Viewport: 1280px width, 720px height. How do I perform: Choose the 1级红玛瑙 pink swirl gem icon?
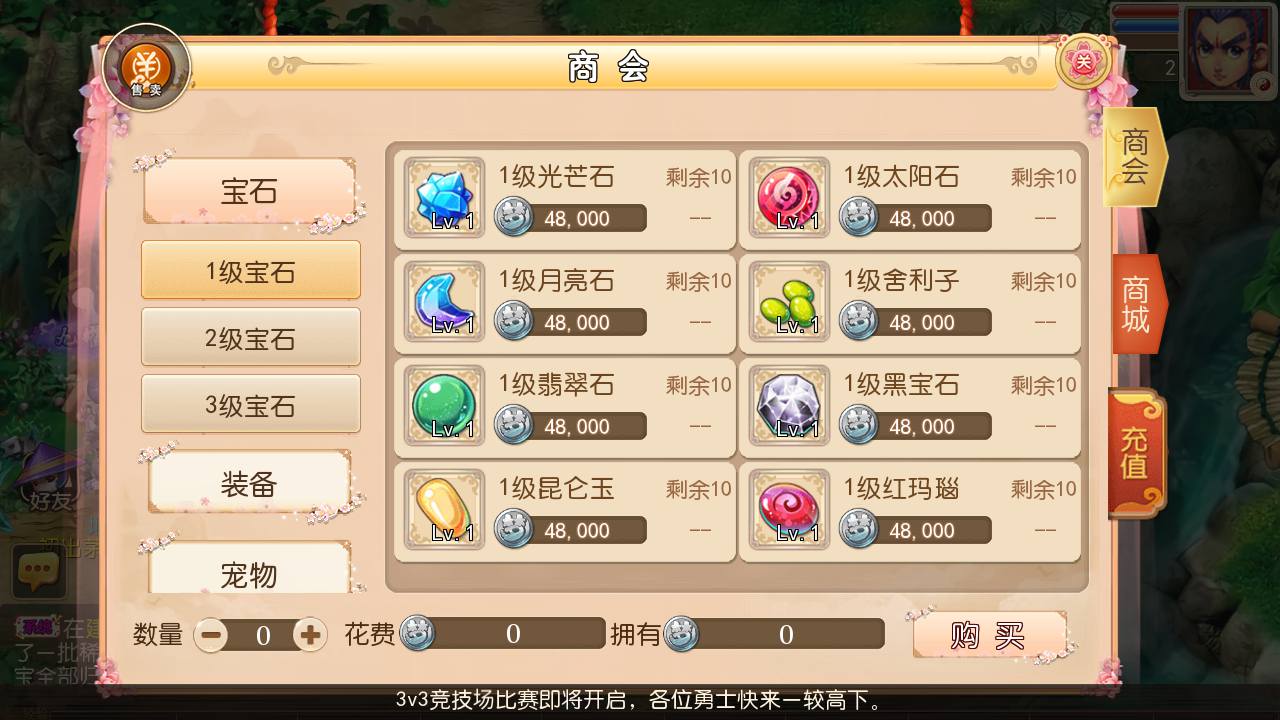pyautogui.click(x=789, y=510)
